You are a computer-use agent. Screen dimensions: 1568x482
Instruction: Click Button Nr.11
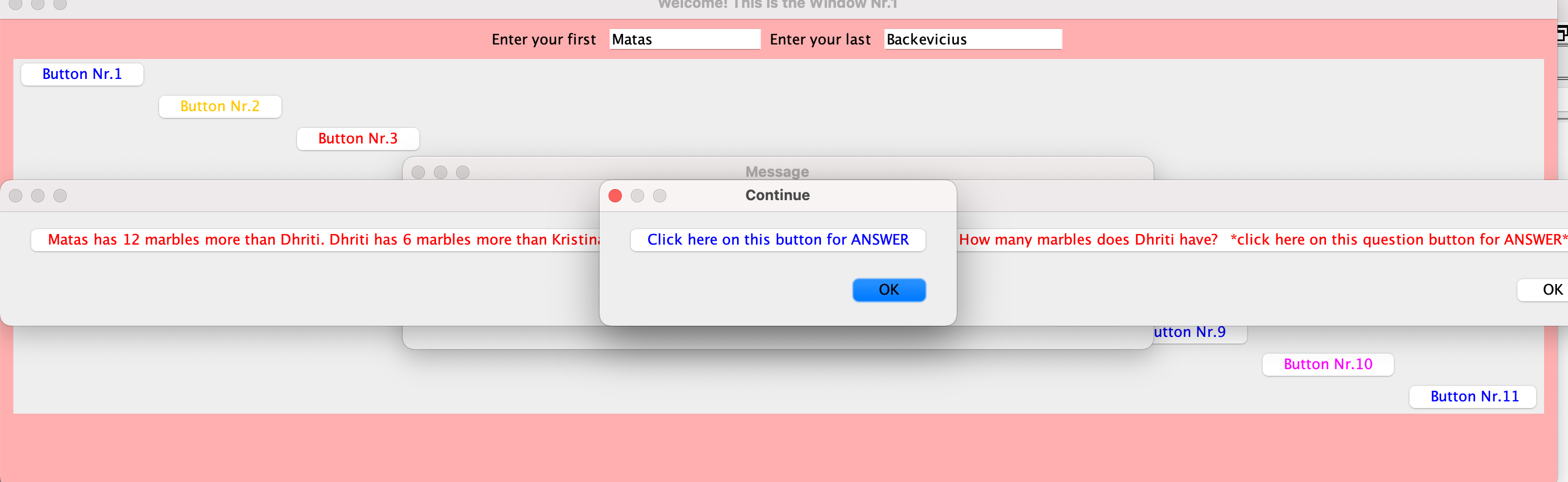point(1473,397)
